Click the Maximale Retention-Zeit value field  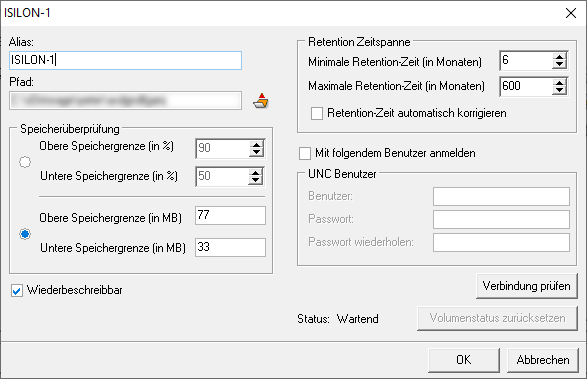pyautogui.click(x=526, y=87)
